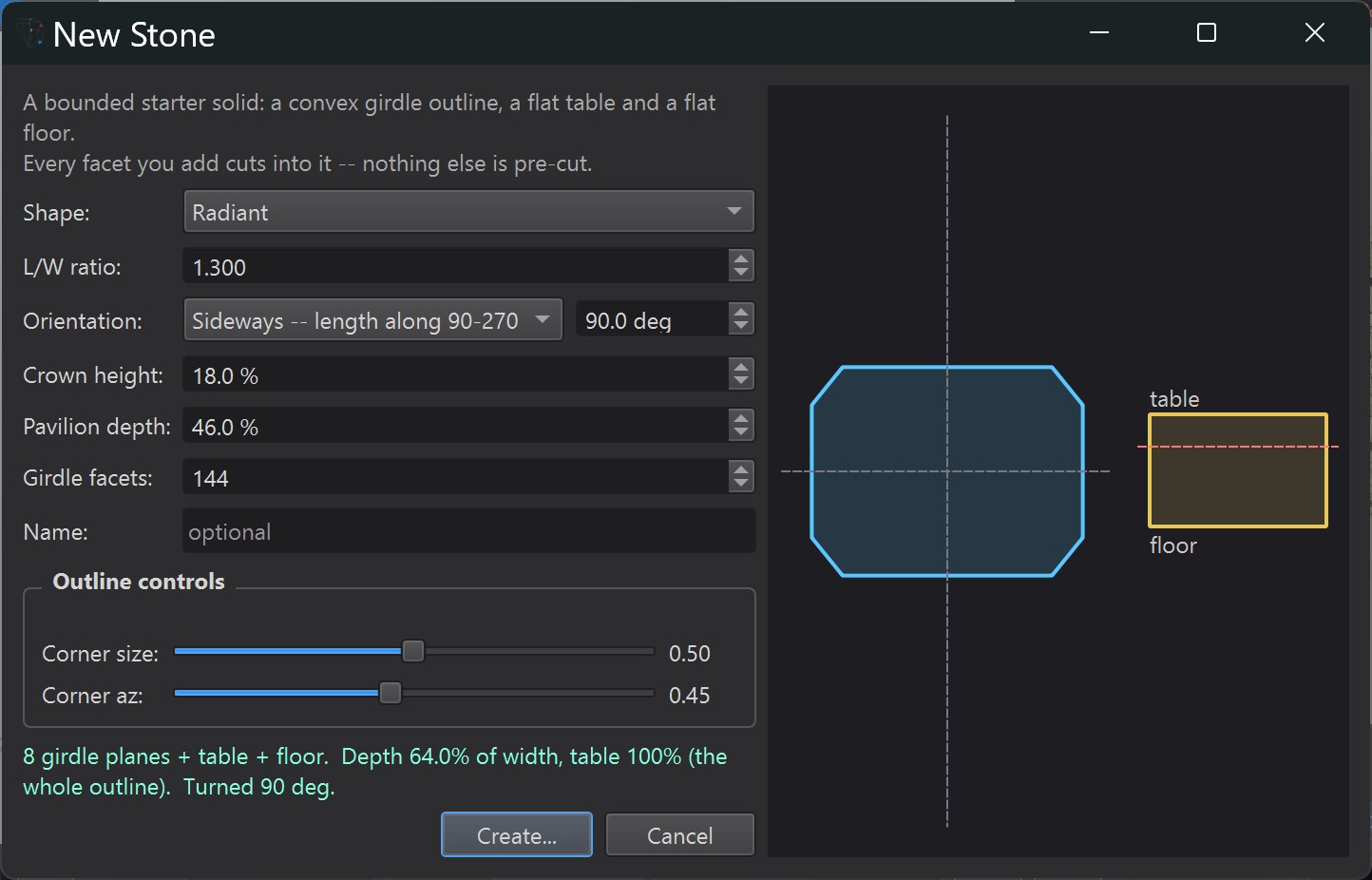1372x880 pixels.
Task: Click the New Stone app icon in title bar
Action: click(x=32, y=35)
